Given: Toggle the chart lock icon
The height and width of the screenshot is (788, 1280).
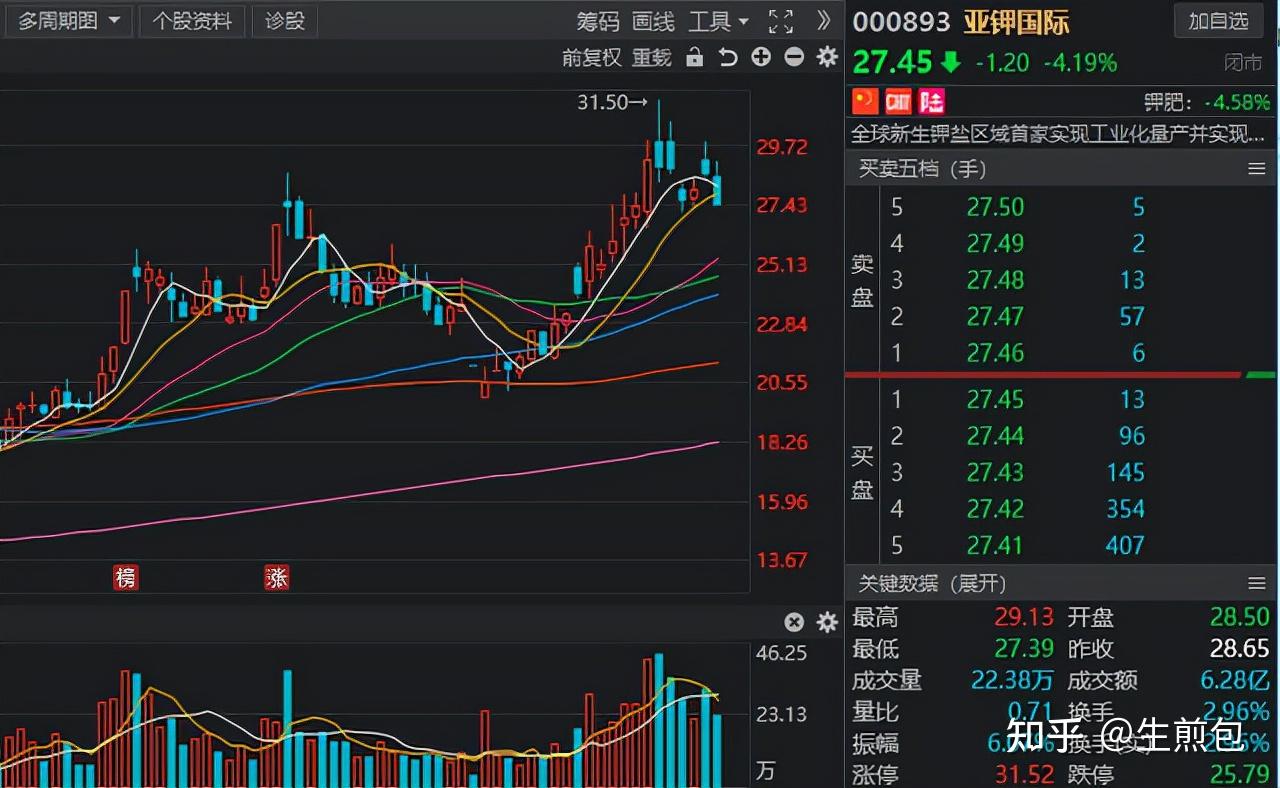Looking at the screenshot, I should coord(695,58).
